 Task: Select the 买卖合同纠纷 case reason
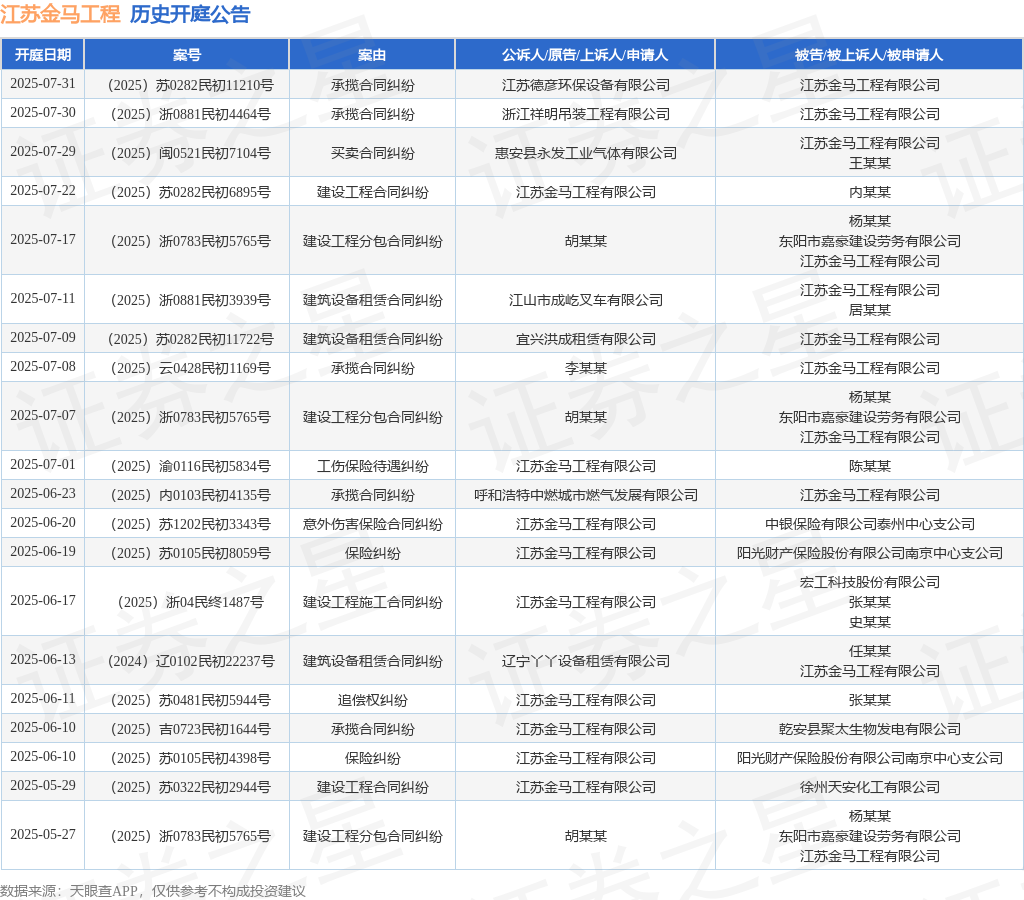coord(372,153)
